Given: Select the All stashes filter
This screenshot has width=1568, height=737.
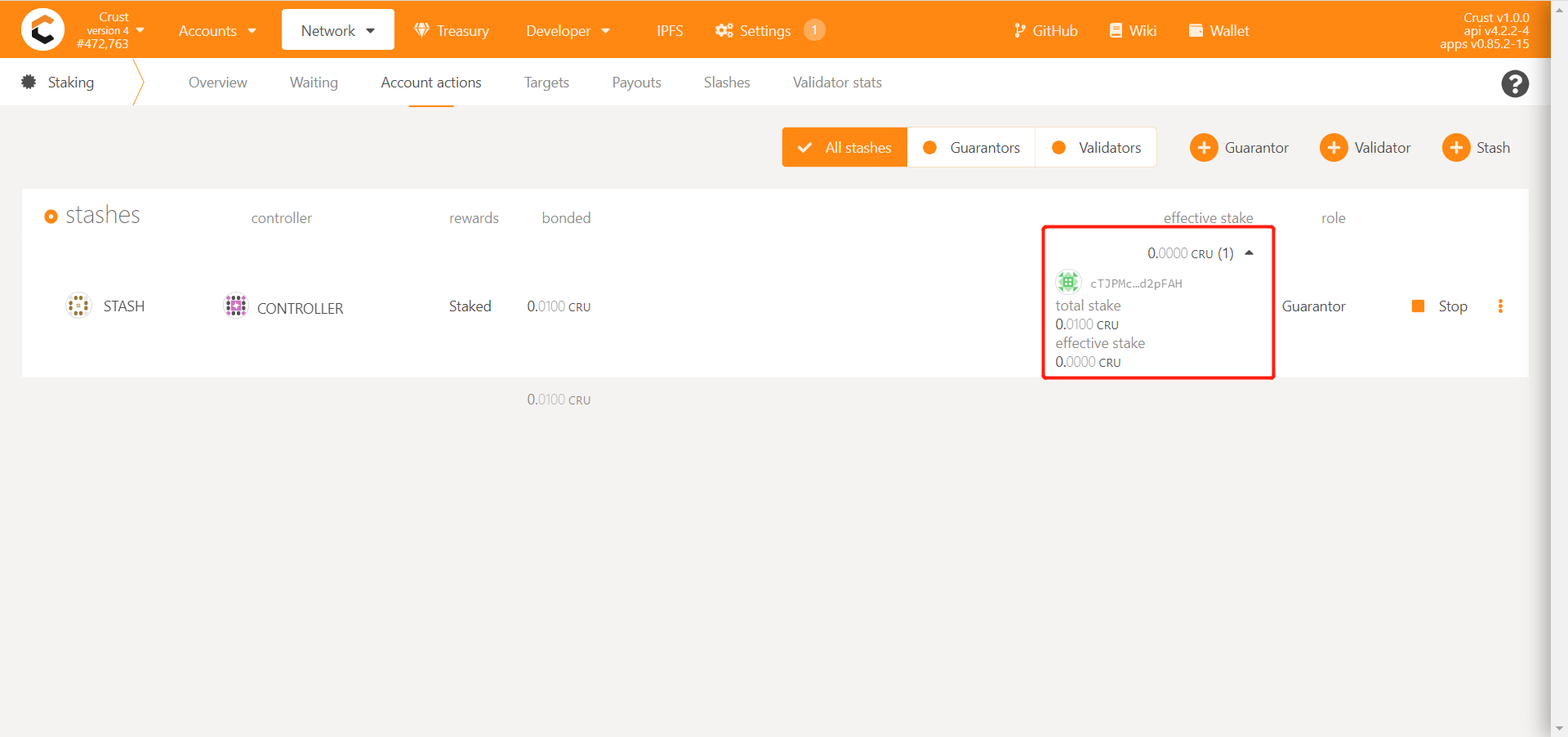Looking at the screenshot, I should click(844, 147).
